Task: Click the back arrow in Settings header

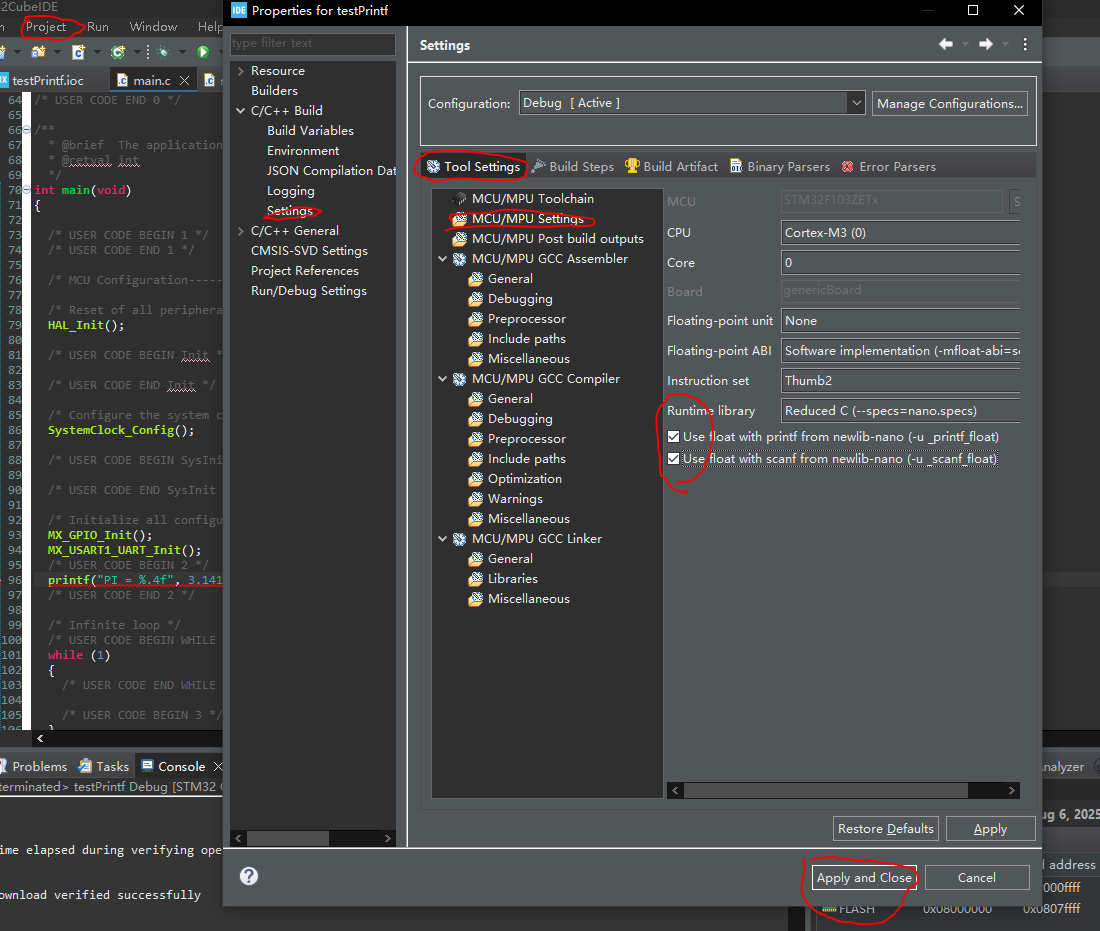Action: point(945,44)
